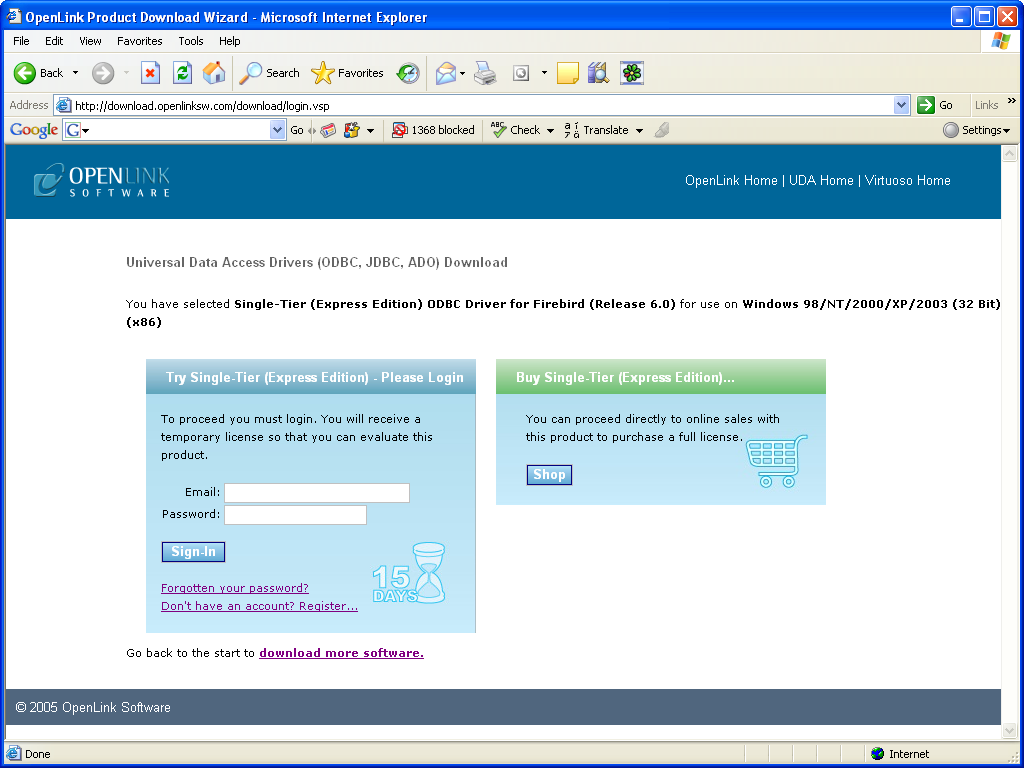Image resolution: width=1024 pixels, height=768 pixels.
Task: Click the page icon in the Address bar
Action: coord(63,105)
